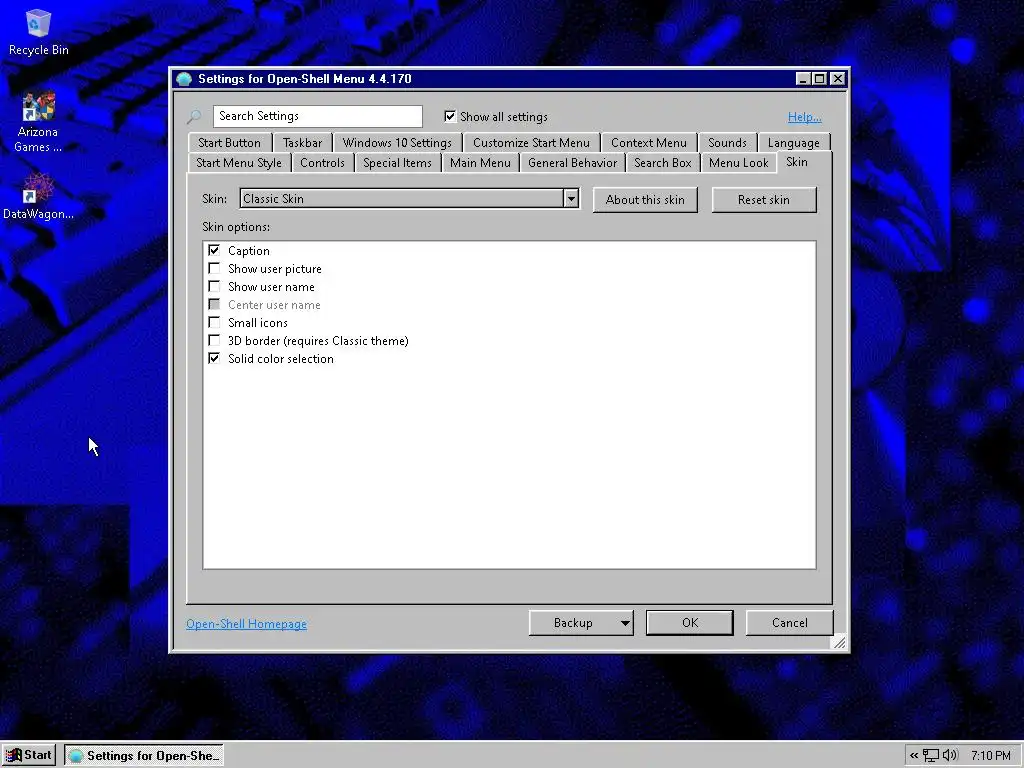
Task: Enable the Small icons option
Action: [x=214, y=322]
